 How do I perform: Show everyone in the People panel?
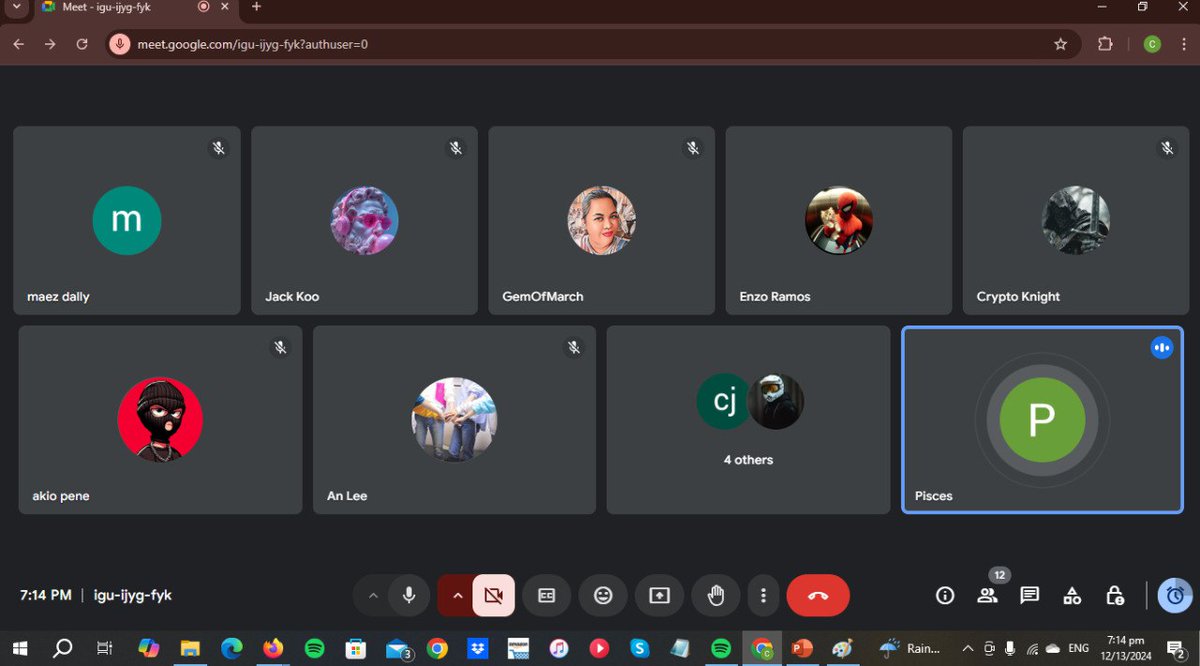988,595
